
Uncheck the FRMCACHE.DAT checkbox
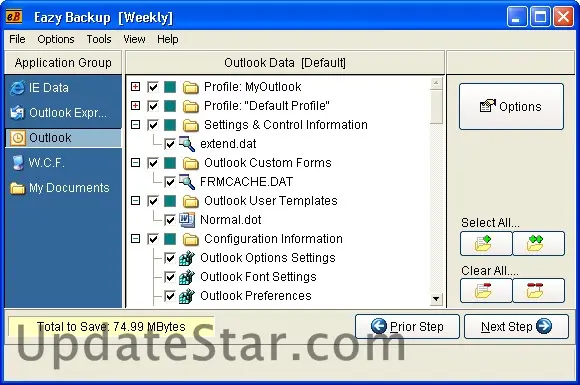pos(170,182)
